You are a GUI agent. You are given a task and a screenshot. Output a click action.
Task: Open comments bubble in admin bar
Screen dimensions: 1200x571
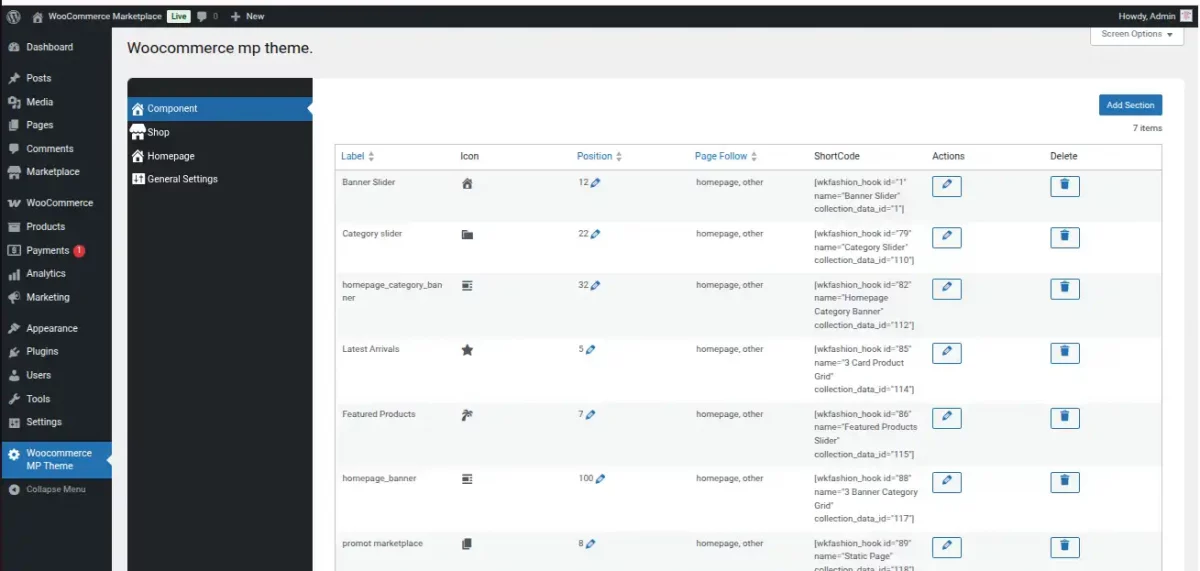point(208,16)
